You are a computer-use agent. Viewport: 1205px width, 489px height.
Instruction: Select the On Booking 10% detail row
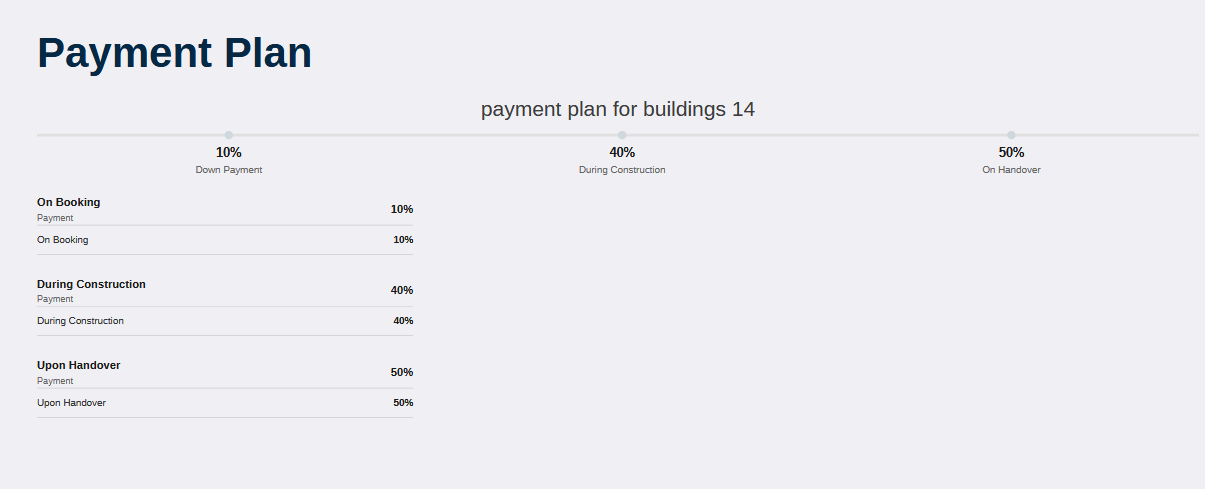click(225, 240)
